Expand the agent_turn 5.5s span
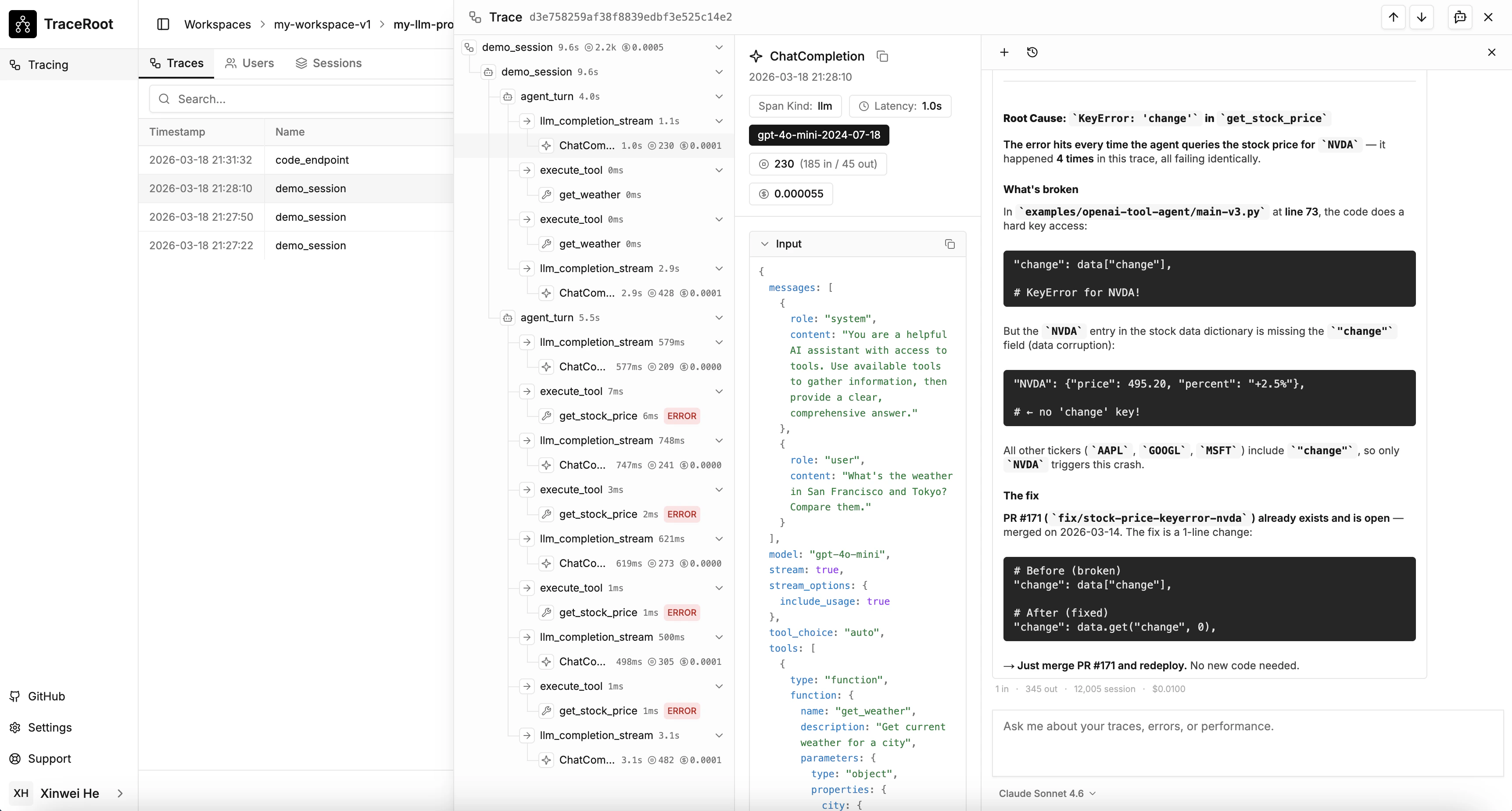Screen dimensions: 1512x811 point(720,318)
